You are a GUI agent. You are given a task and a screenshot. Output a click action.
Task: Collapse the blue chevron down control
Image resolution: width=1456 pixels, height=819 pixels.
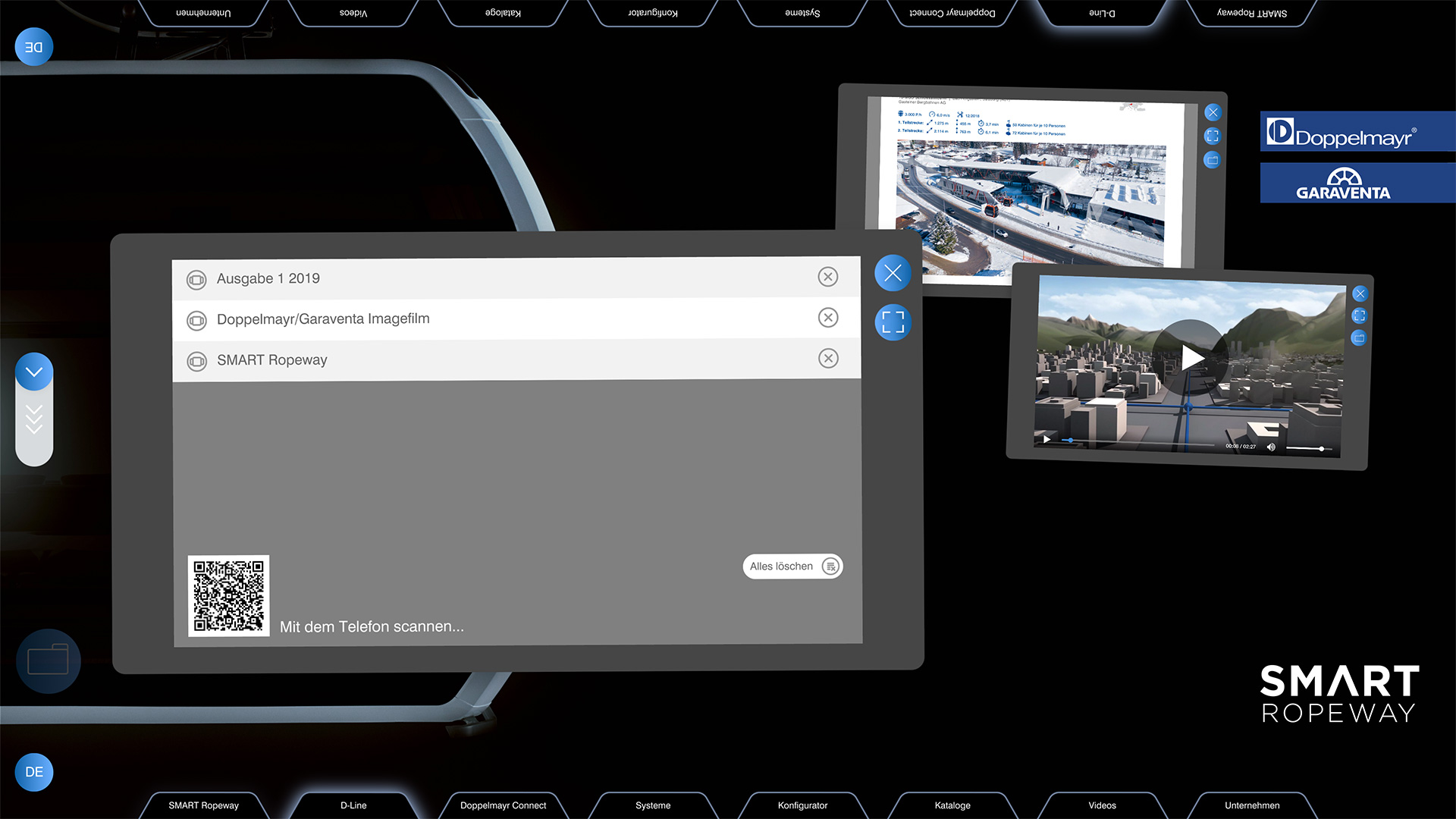pyautogui.click(x=34, y=372)
